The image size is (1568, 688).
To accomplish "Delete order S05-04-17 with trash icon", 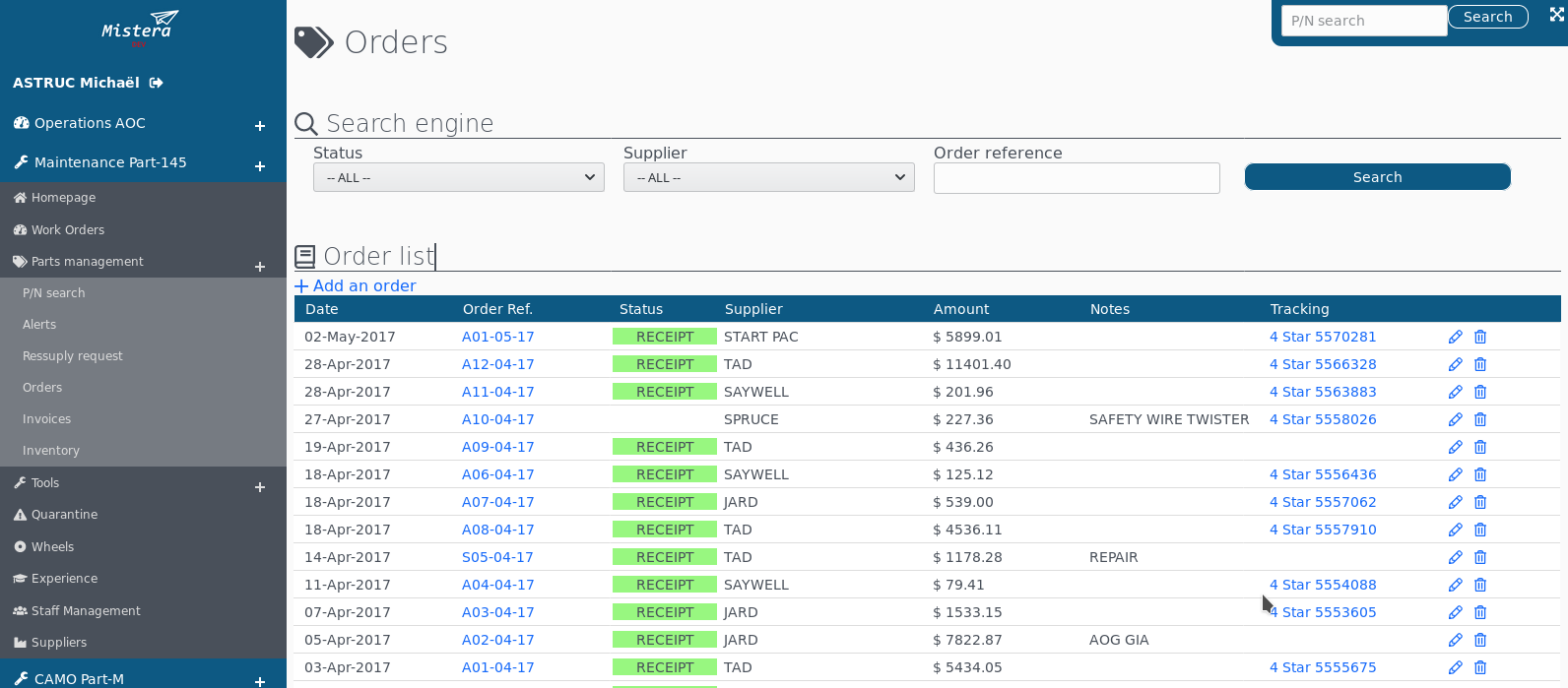I will click(1479, 557).
